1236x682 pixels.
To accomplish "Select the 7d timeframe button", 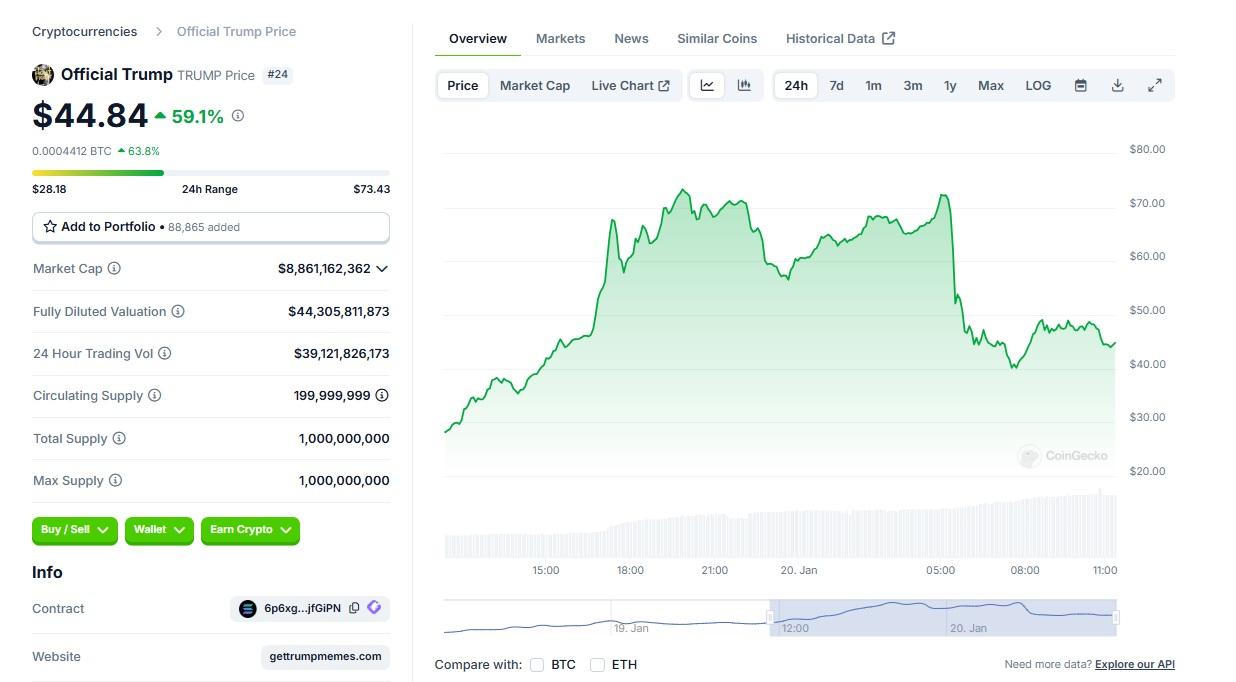I will coord(836,85).
